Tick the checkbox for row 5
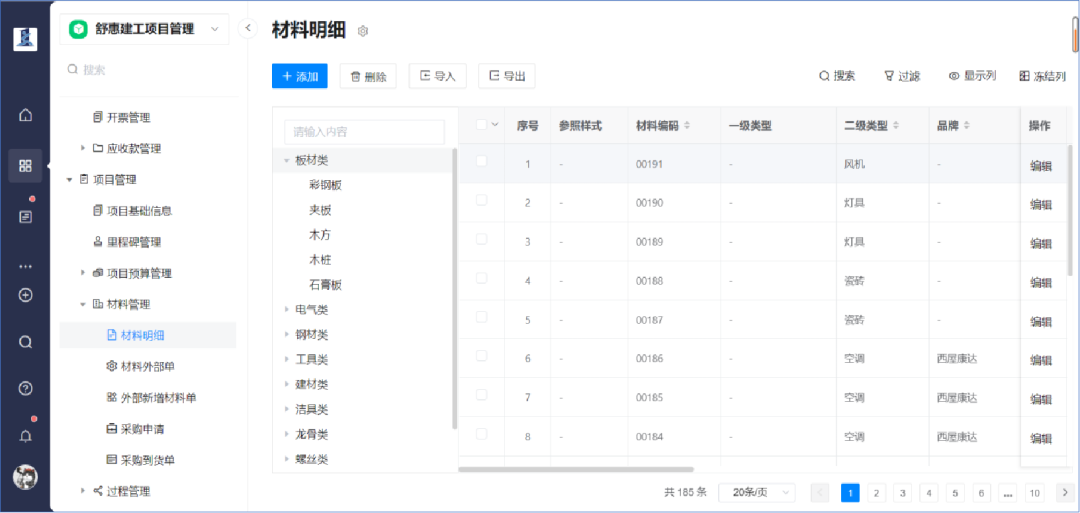The width and height of the screenshot is (1080, 513). click(x=481, y=317)
